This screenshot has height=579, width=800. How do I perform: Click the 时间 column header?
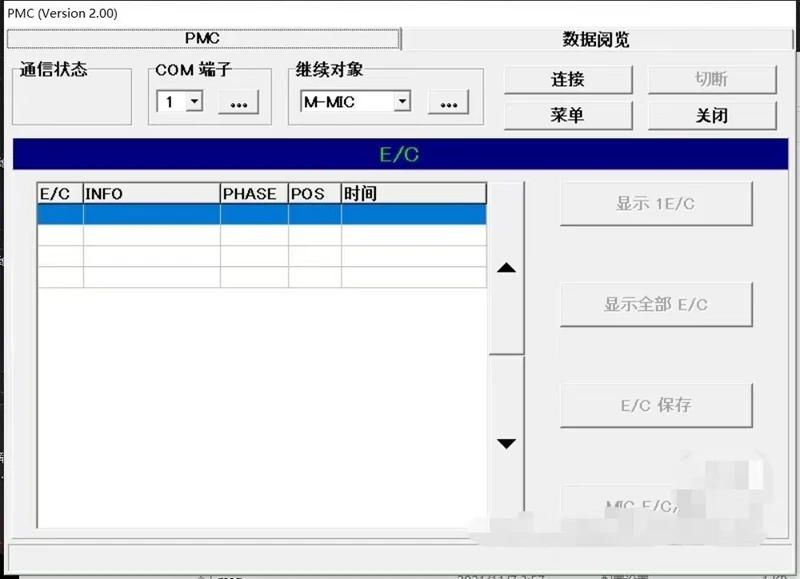[414, 194]
